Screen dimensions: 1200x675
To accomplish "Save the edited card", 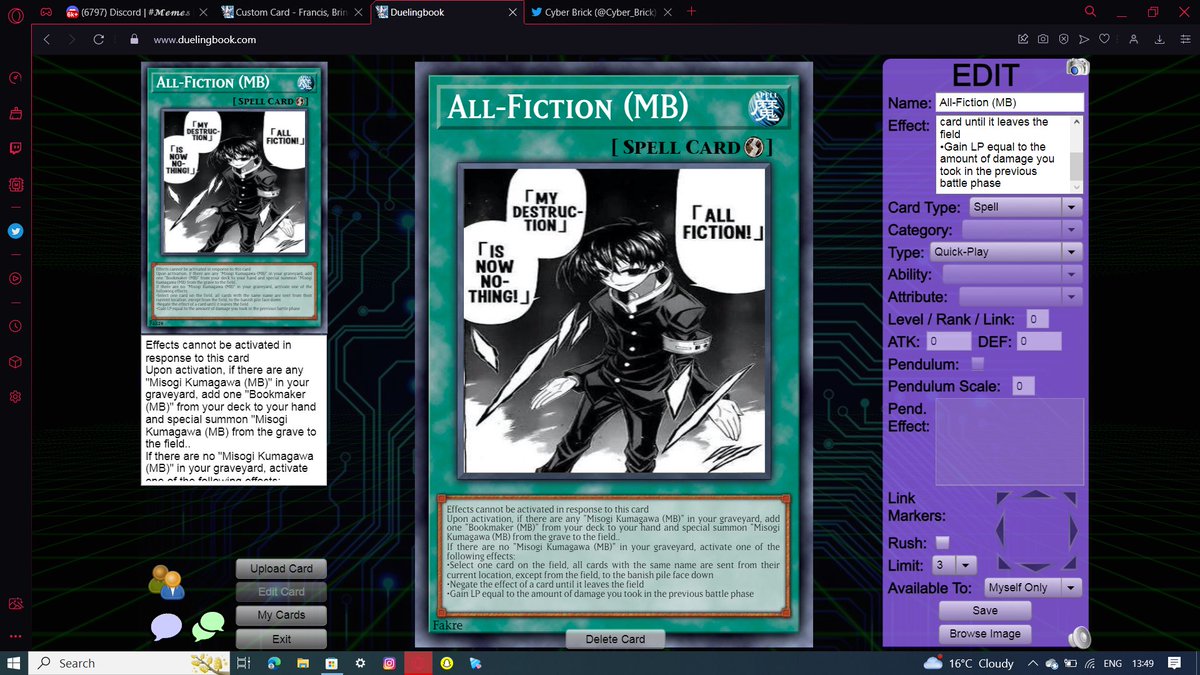I will tap(985, 610).
